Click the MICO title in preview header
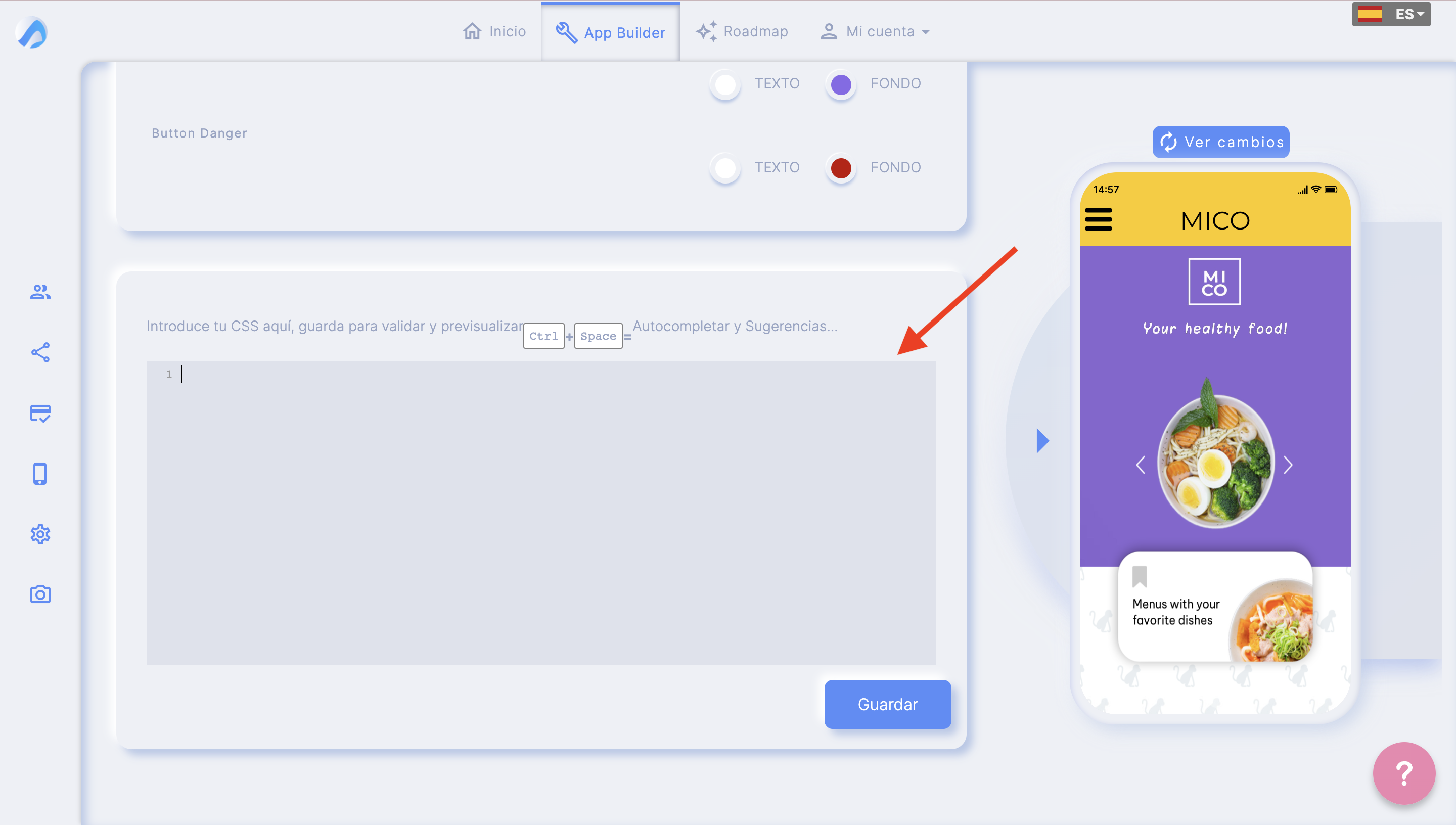Viewport: 1456px width, 825px height. click(1215, 220)
